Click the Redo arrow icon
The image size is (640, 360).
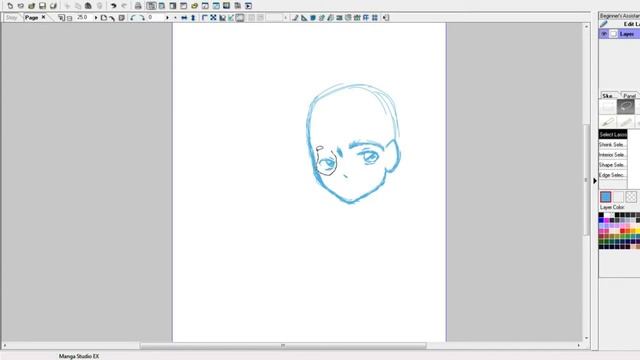coord(124,6)
